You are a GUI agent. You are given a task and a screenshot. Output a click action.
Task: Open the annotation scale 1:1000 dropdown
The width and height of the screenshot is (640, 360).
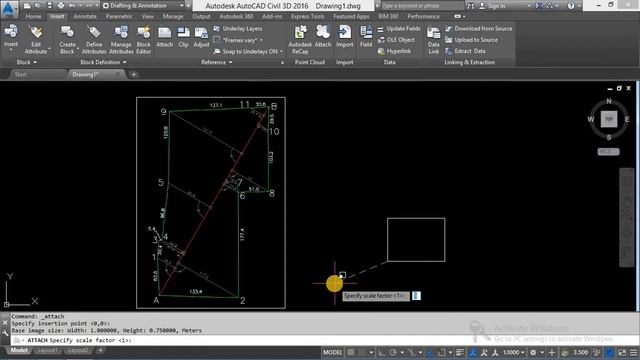[x=513, y=352]
